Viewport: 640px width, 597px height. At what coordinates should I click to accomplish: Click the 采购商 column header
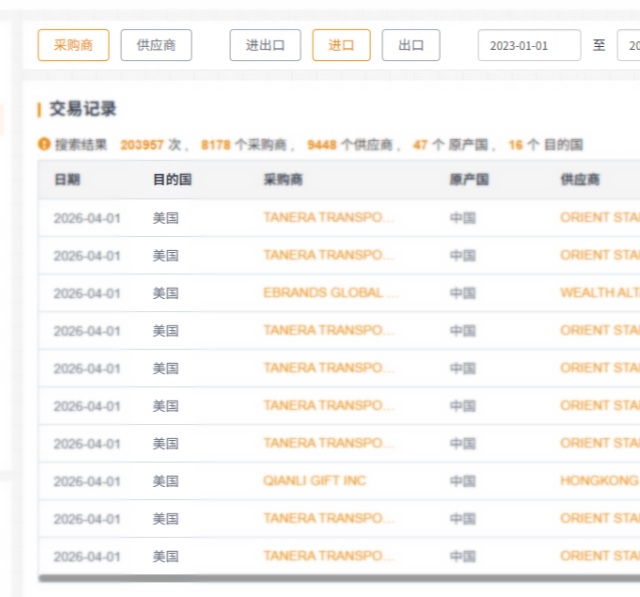coord(283,179)
